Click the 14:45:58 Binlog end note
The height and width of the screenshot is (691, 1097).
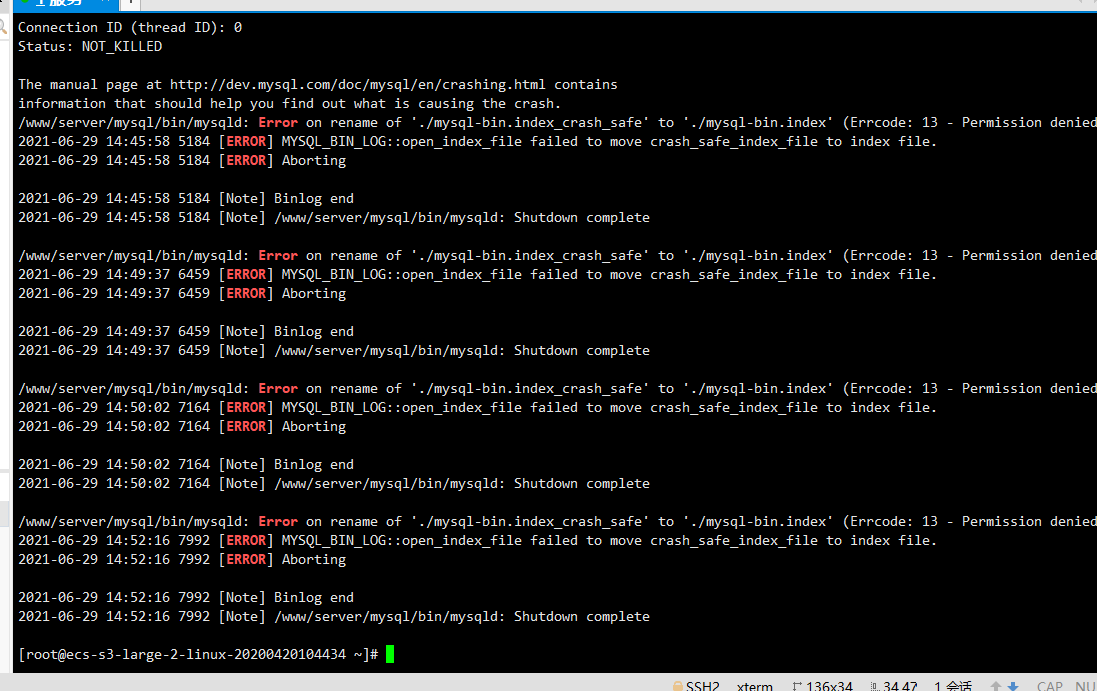tap(186, 198)
